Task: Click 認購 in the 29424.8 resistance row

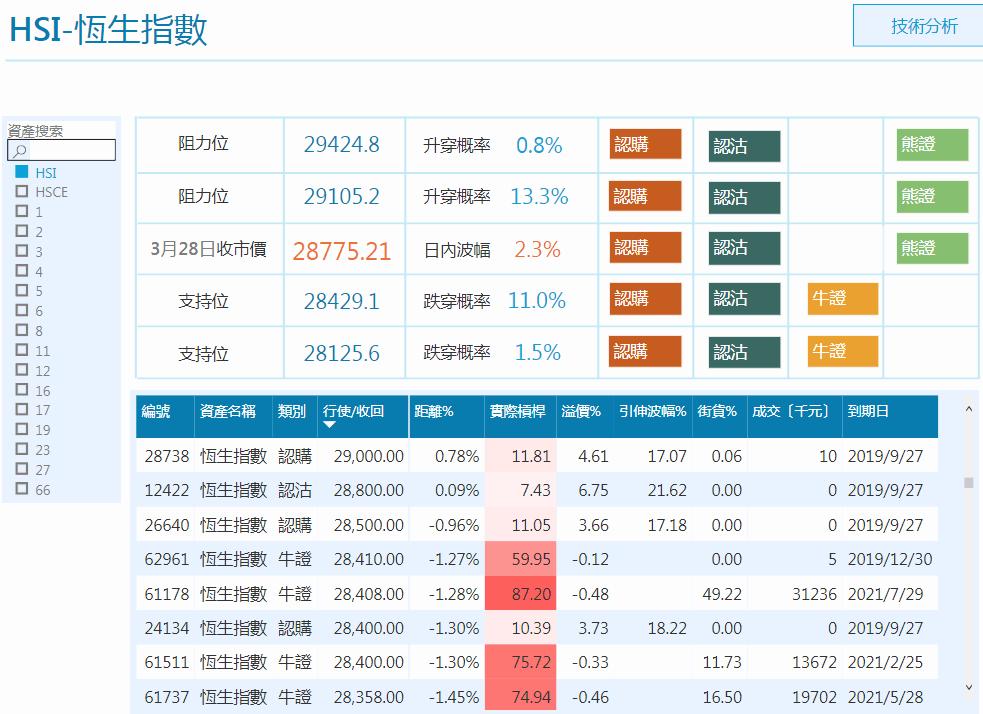Action: tap(644, 144)
